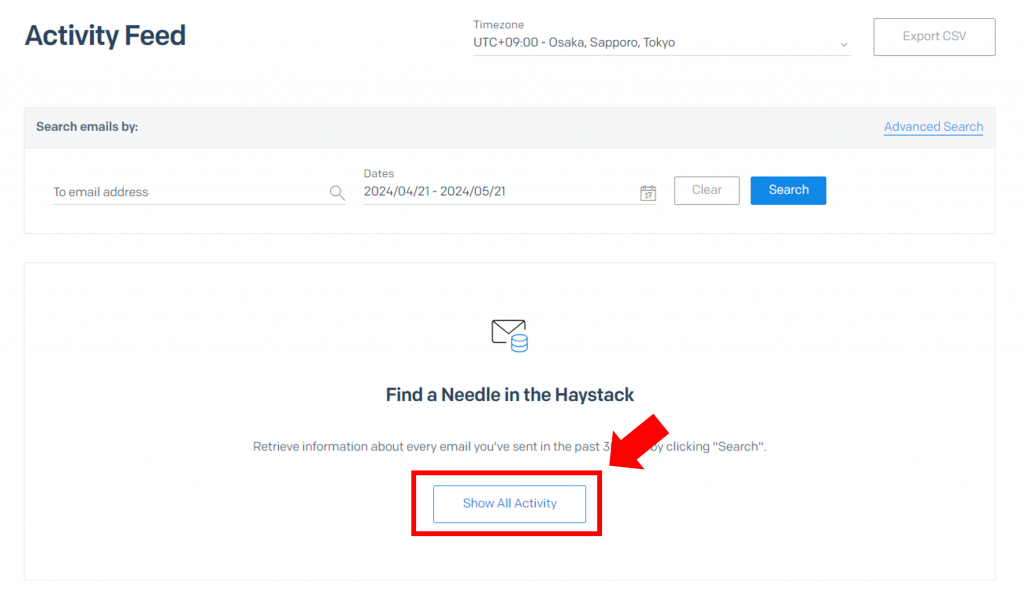Screen dimensions: 1024x598
Task: Click the "Search emails by:" label
Action: pos(87,127)
